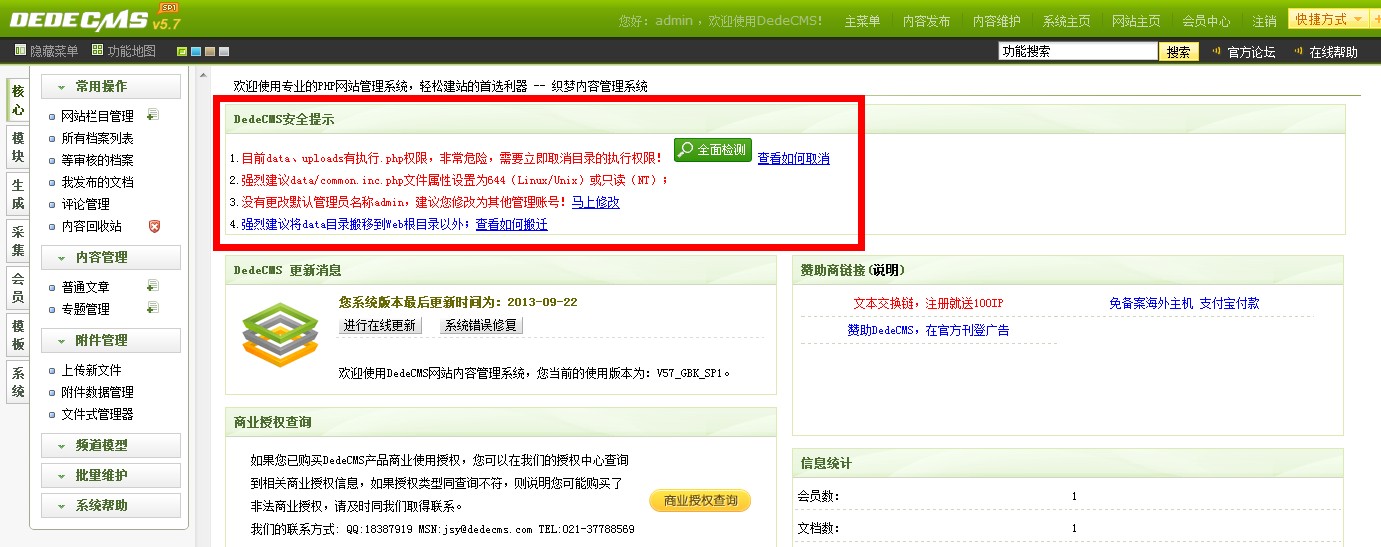The height and width of the screenshot is (547, 1381).
Task: Open the 快捷方式 shortcut dropdown
Action: [1328, 19]
